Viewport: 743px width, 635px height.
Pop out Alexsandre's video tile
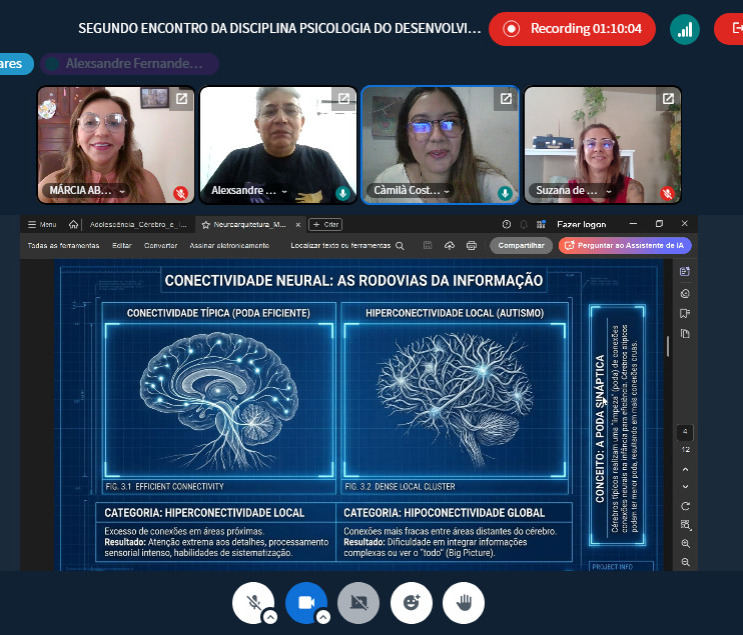343,99
